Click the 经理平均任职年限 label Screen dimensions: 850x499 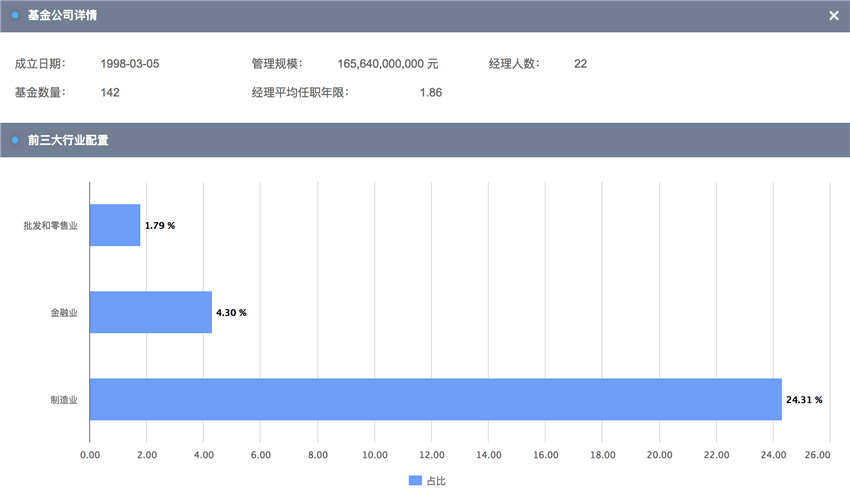(300, 93)
